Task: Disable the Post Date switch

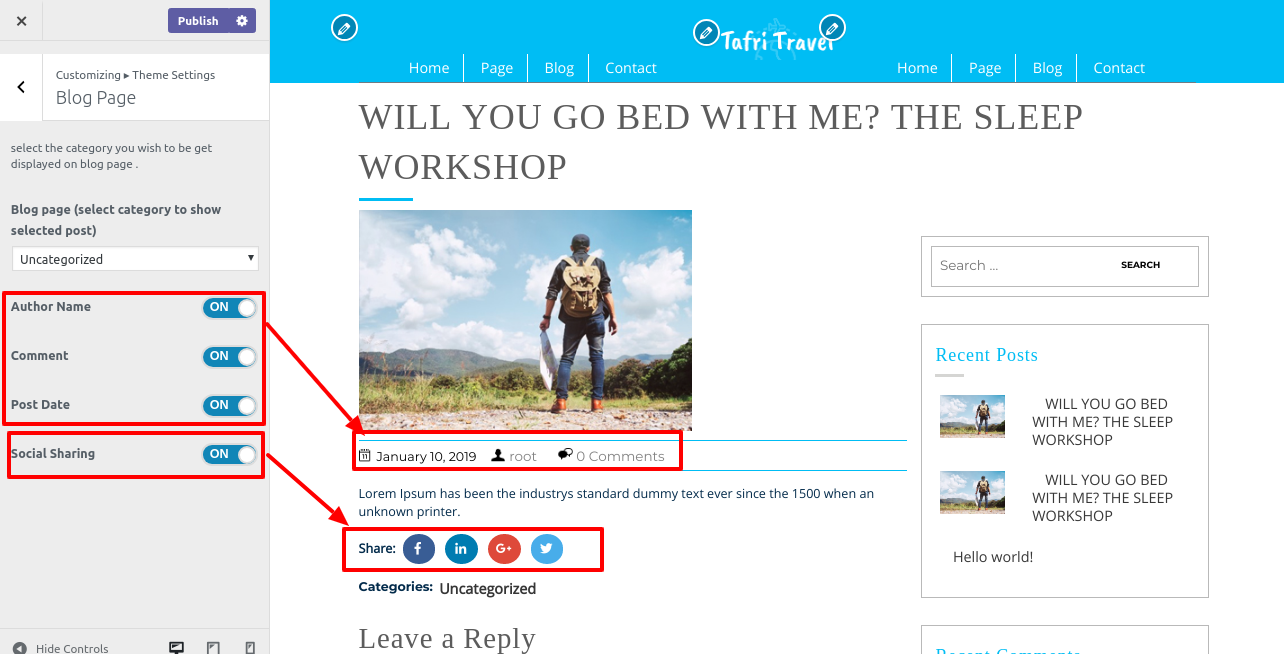Action: pos(230,405)
